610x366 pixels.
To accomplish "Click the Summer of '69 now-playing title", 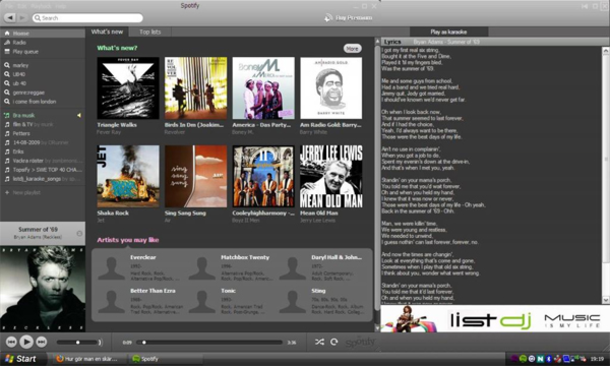I will 38,229.
